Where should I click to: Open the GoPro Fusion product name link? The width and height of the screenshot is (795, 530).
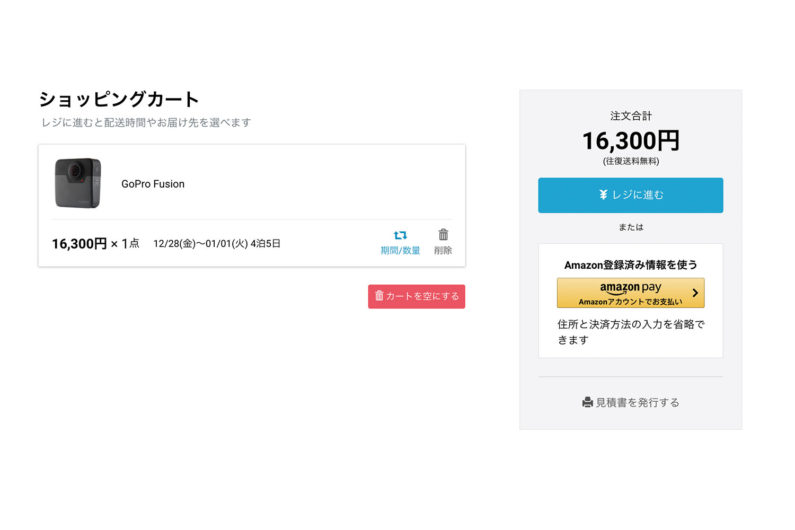[153, 184]
